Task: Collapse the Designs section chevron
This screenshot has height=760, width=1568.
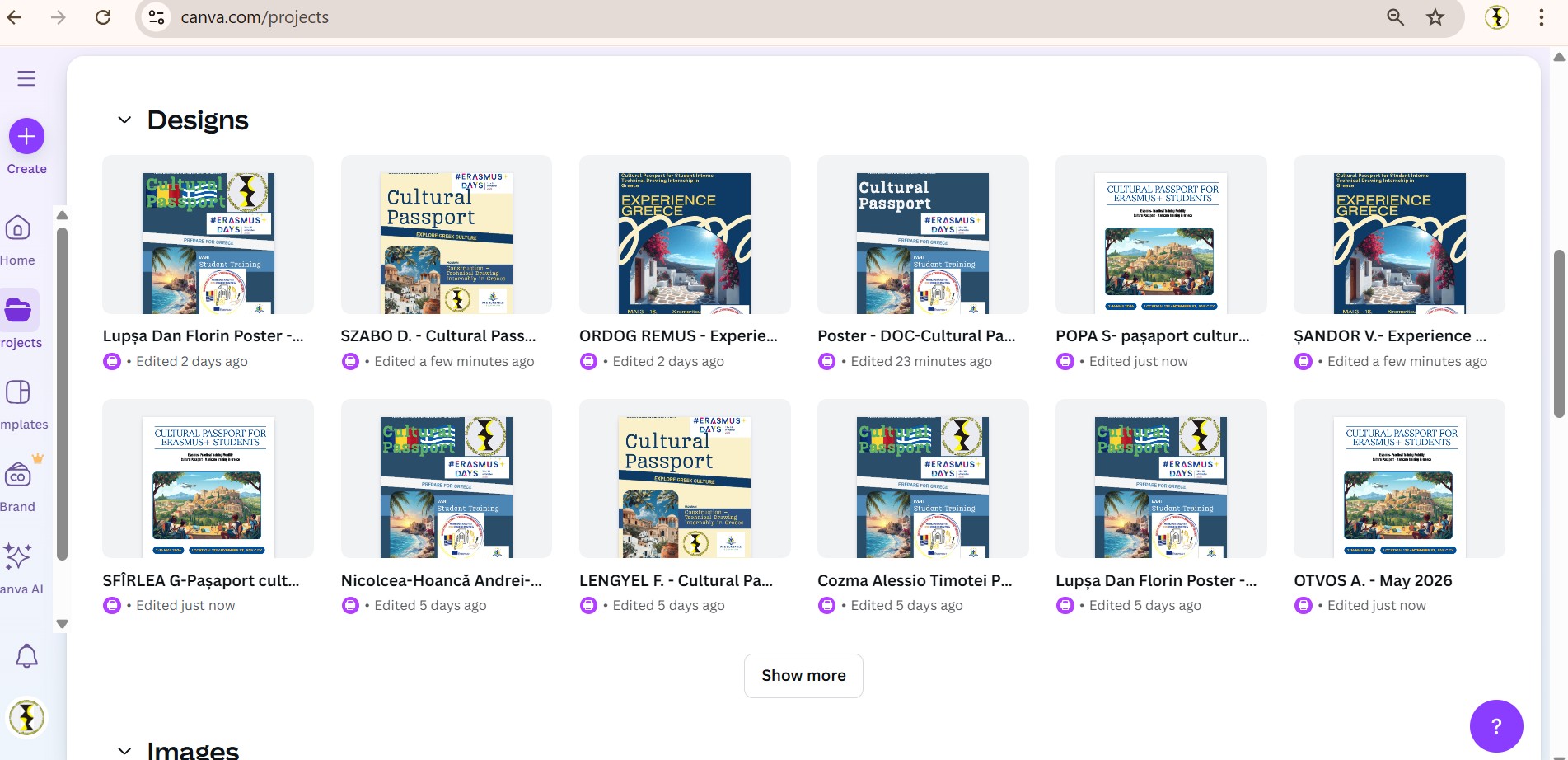Action: coord(124,120)
